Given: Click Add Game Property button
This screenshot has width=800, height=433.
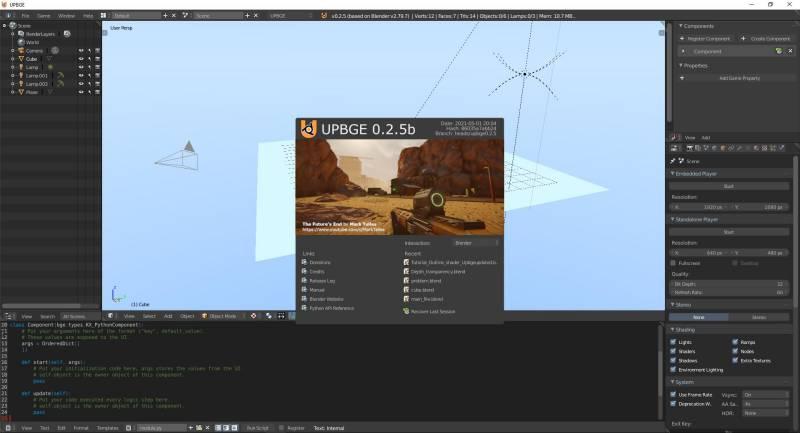Looking at the screenshot, I should point(735,78).
